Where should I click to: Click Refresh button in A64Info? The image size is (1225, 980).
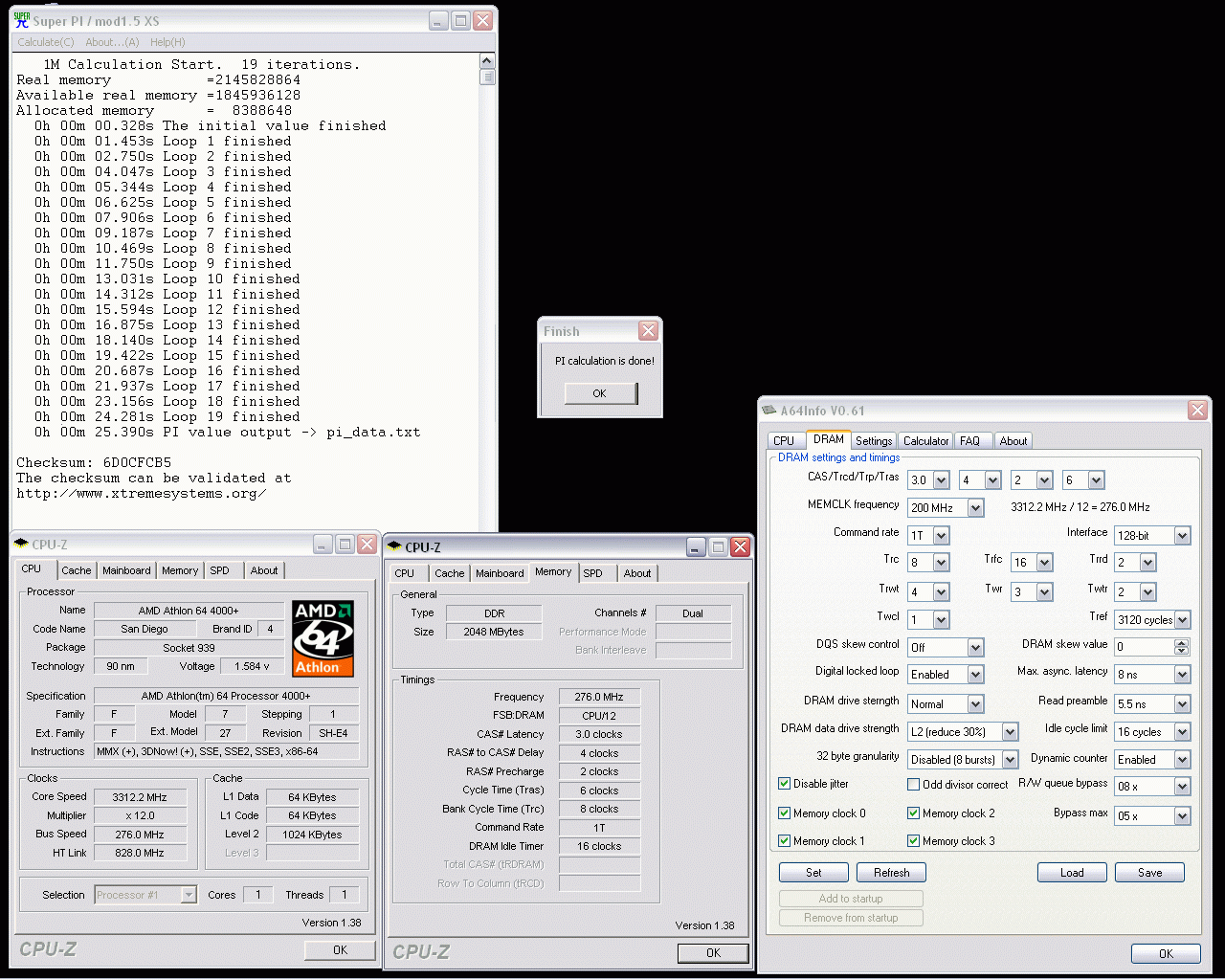(891, 873)
